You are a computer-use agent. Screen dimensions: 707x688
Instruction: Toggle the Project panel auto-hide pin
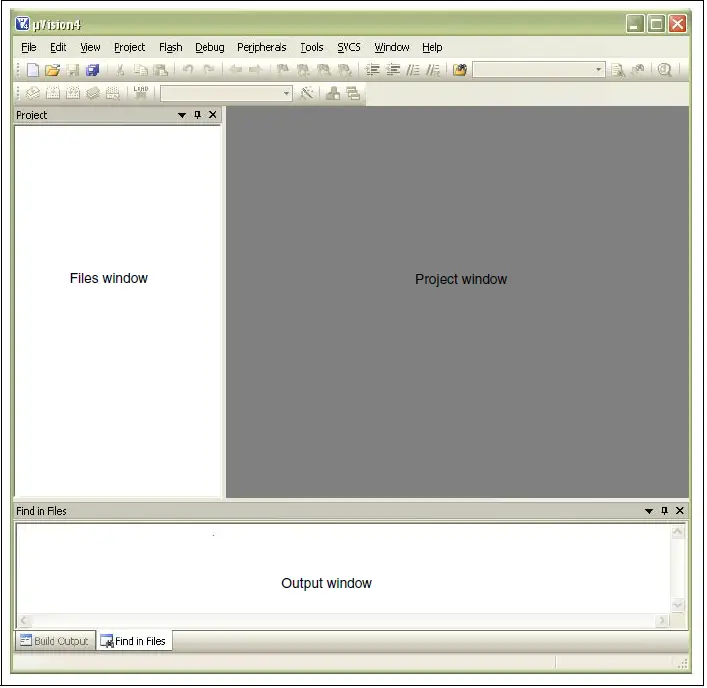click(x=197, y=115)
